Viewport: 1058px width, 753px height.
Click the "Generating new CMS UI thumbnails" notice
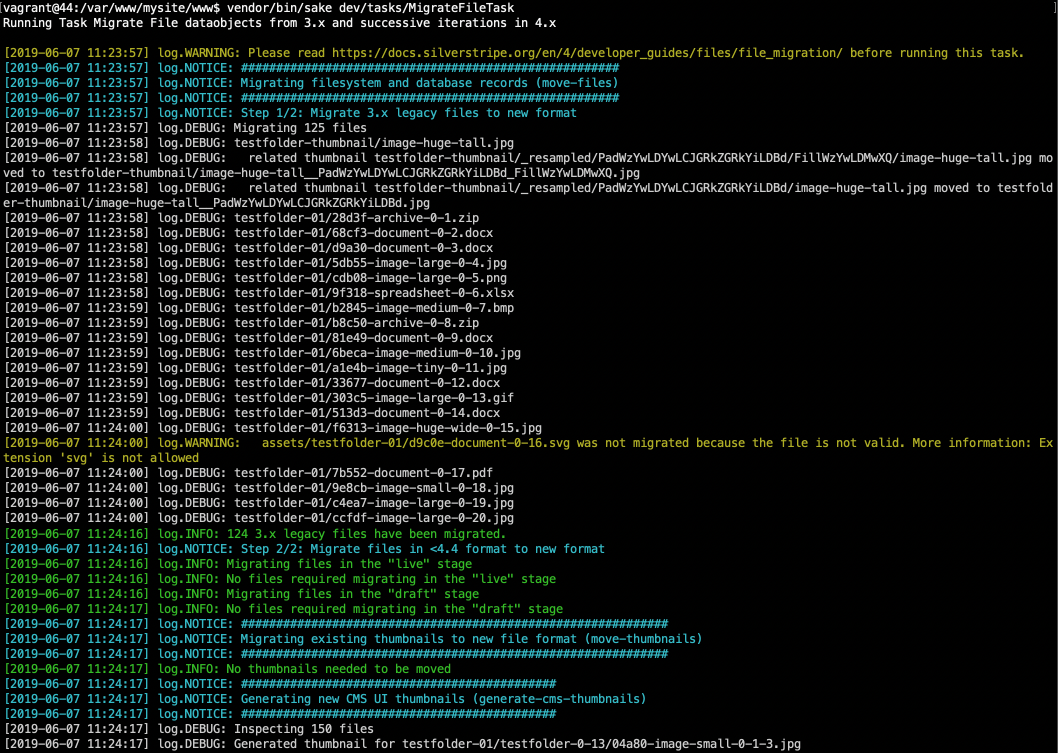coord(443,699)
